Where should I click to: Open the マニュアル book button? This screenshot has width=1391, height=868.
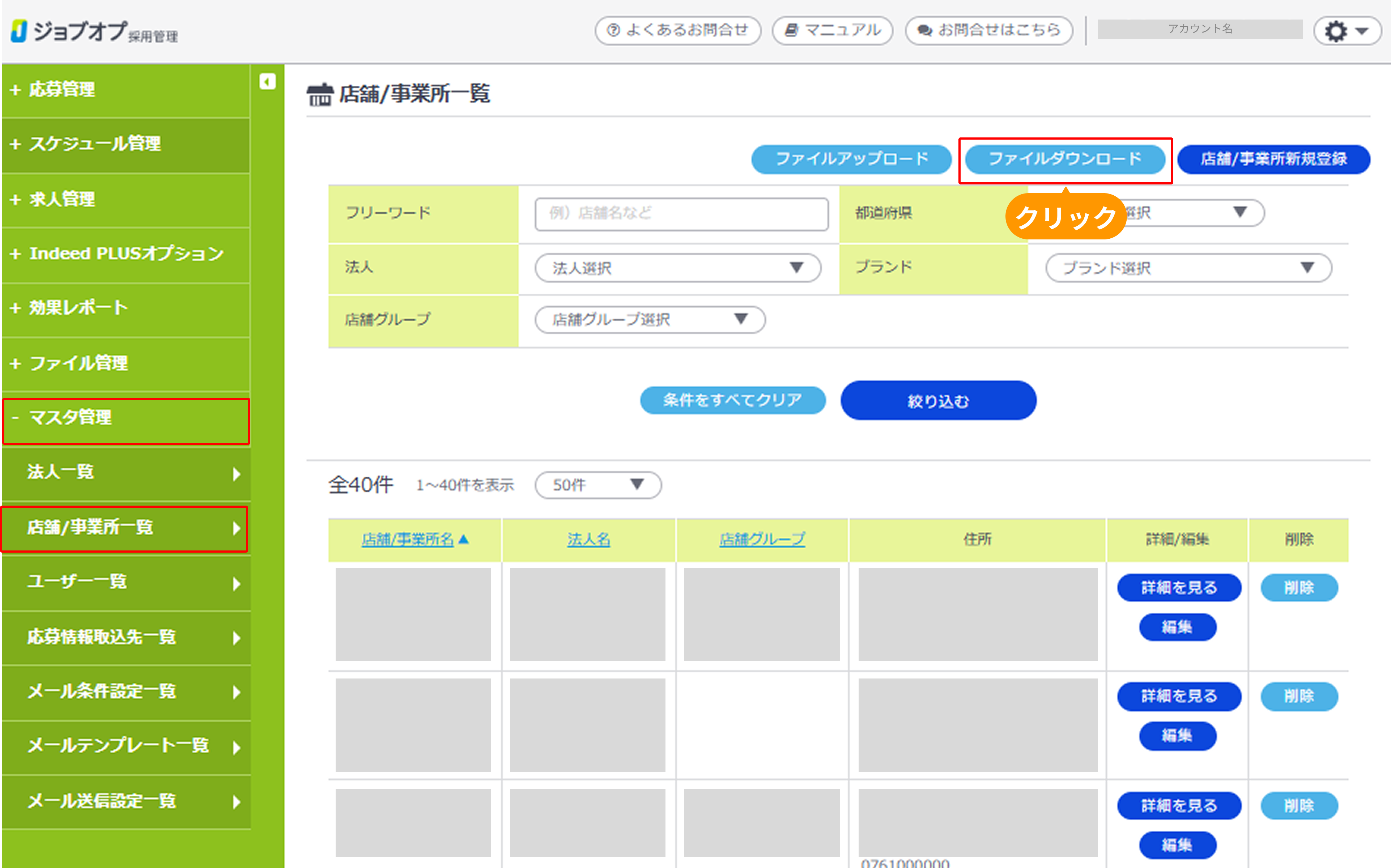point(832,30)
